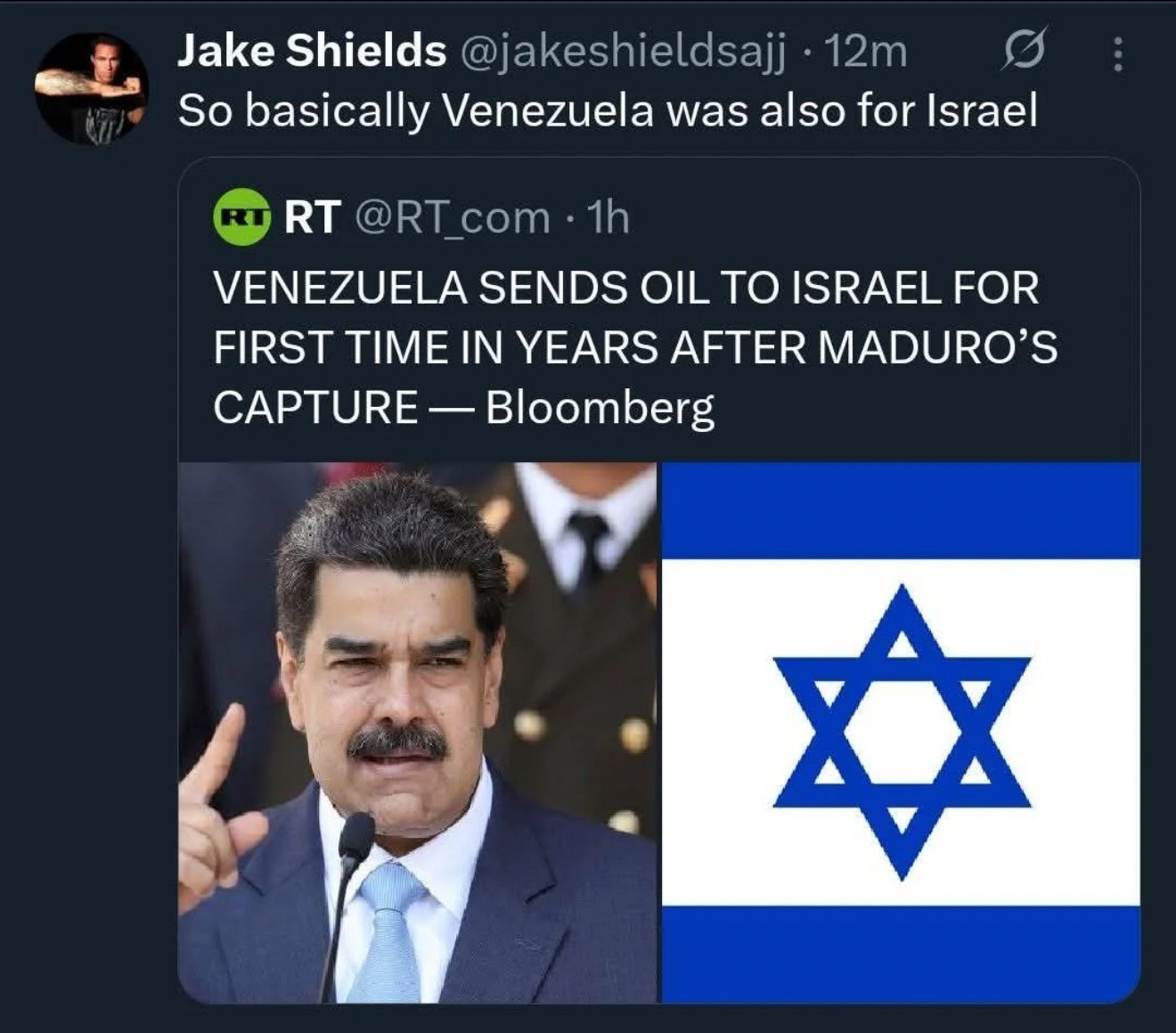This screenshot has width=1176, height=1033.
Task: Click the top blue stripe of flag
Action: (x=901, y=510)
